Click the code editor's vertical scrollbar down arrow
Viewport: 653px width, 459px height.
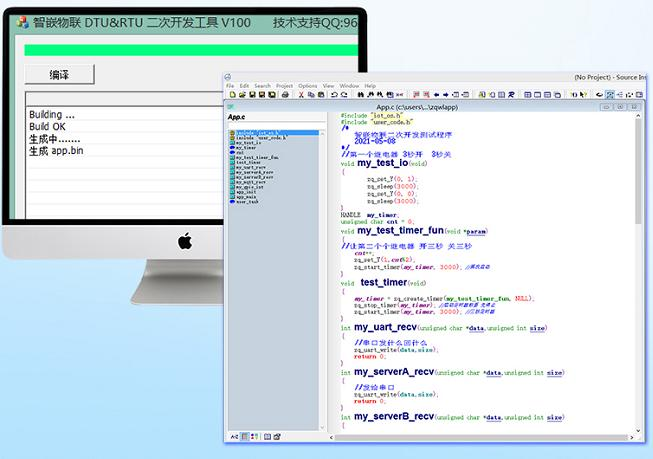tap(638, 431)
